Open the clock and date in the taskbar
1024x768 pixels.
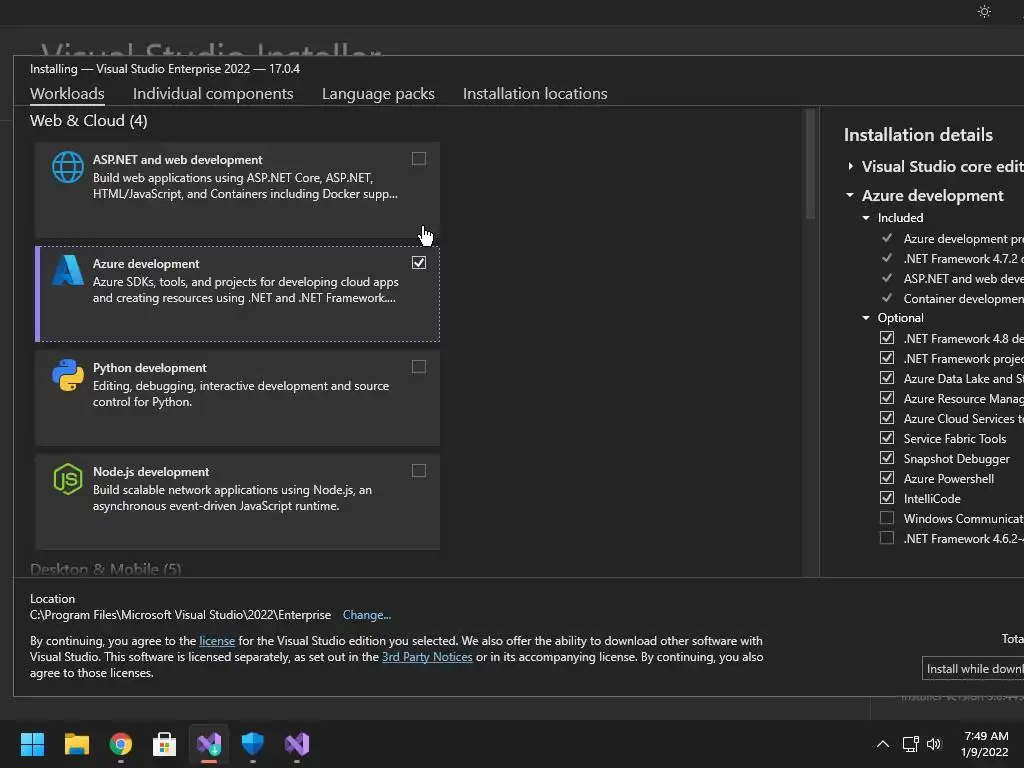(985, 744)
